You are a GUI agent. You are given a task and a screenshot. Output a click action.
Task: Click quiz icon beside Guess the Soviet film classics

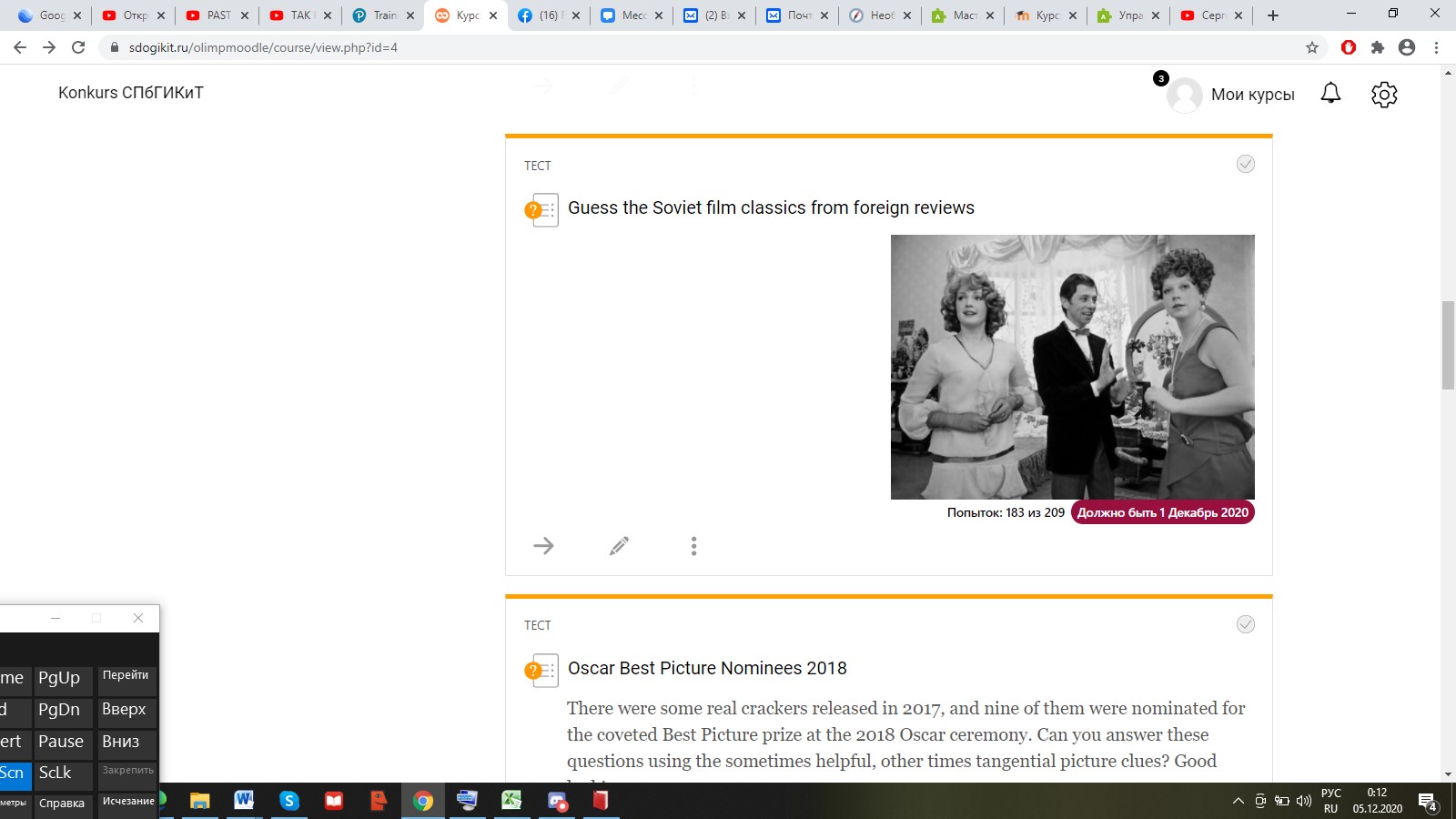tap(541, 209)
